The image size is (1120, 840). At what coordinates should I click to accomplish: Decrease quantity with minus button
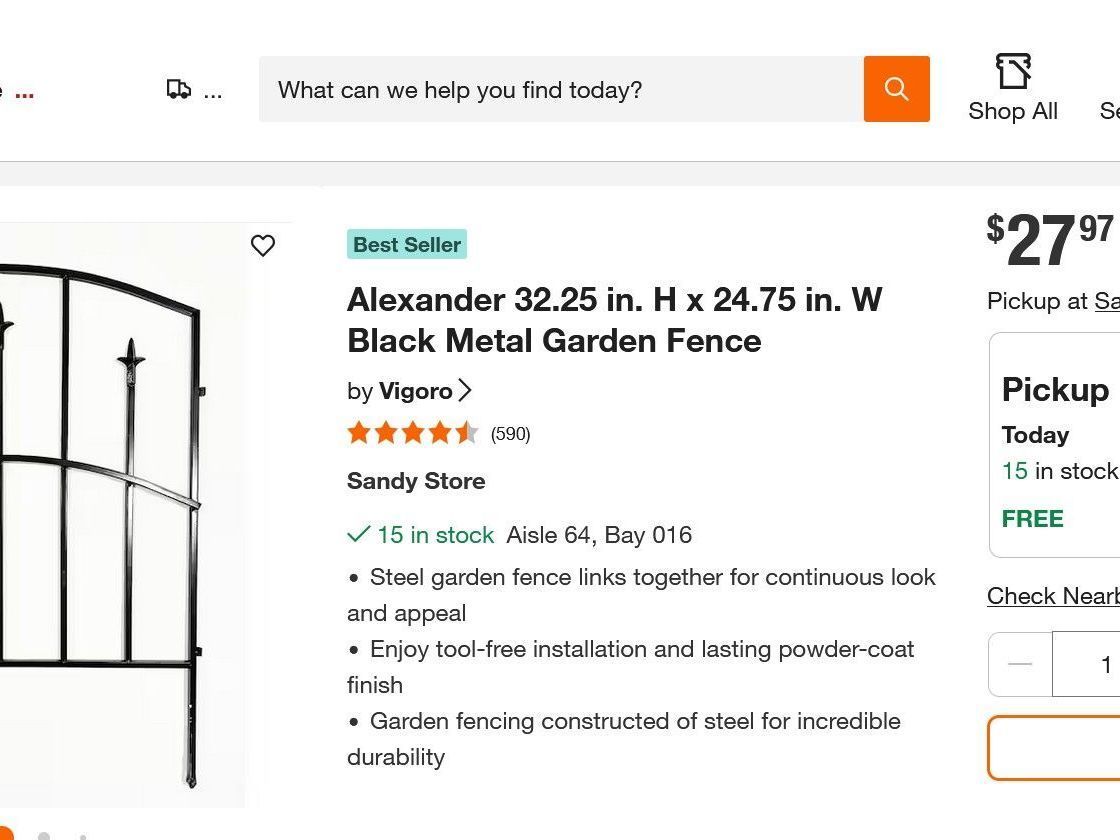point(1020,664)
